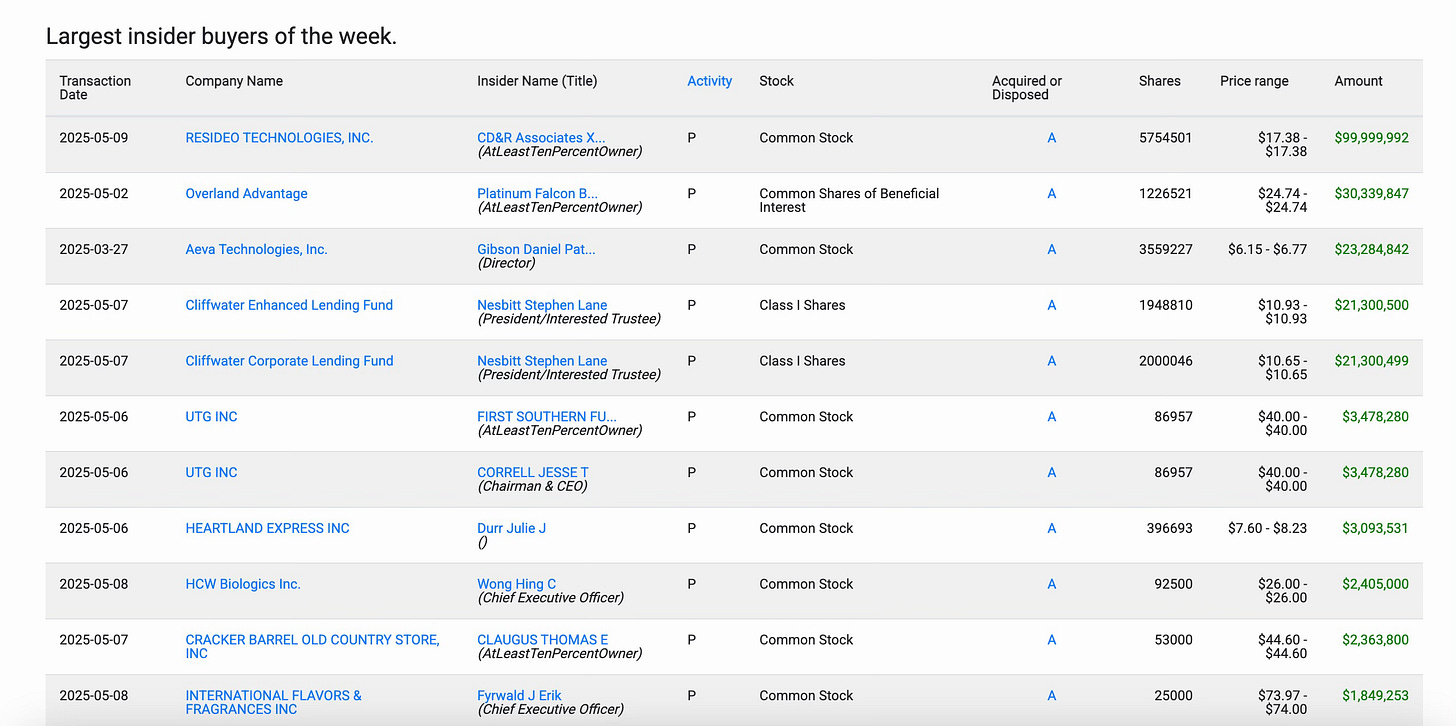Select the 396693 shares value
This screenshot has height=726, width=1456.
coord(1169,528)
